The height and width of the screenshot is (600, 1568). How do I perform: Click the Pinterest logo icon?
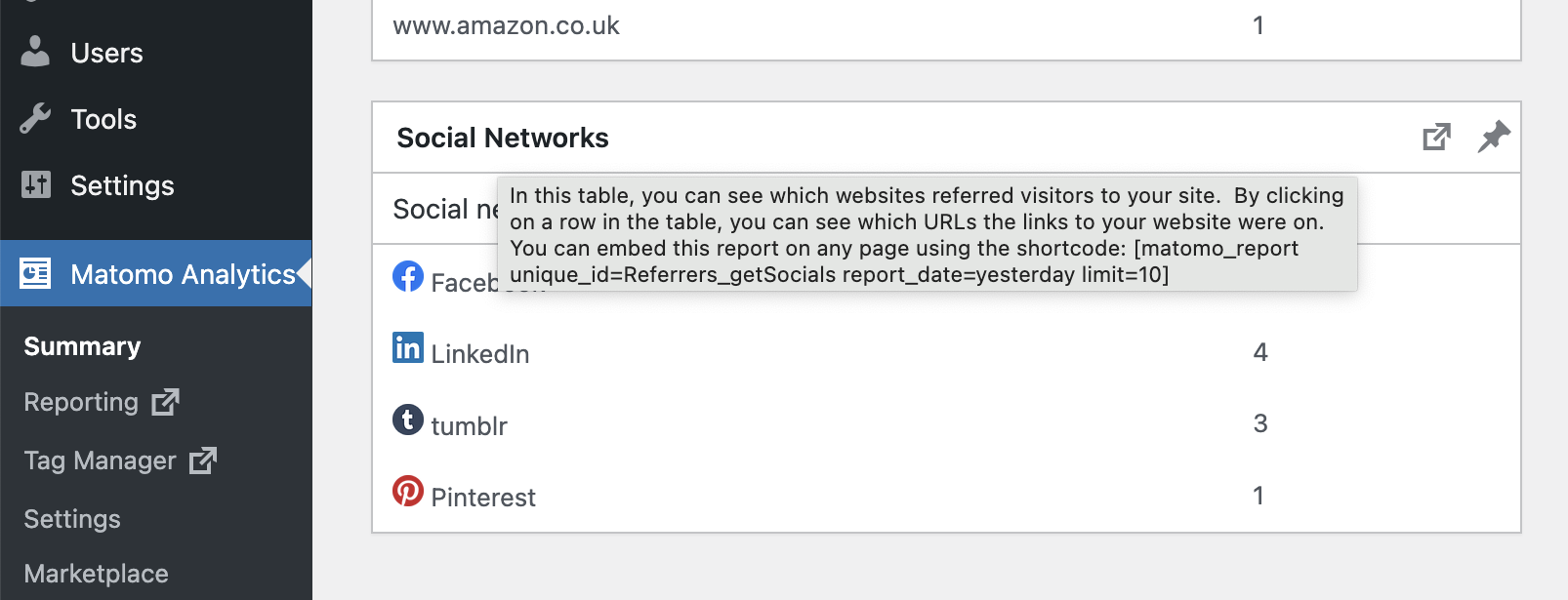[408, 491]
